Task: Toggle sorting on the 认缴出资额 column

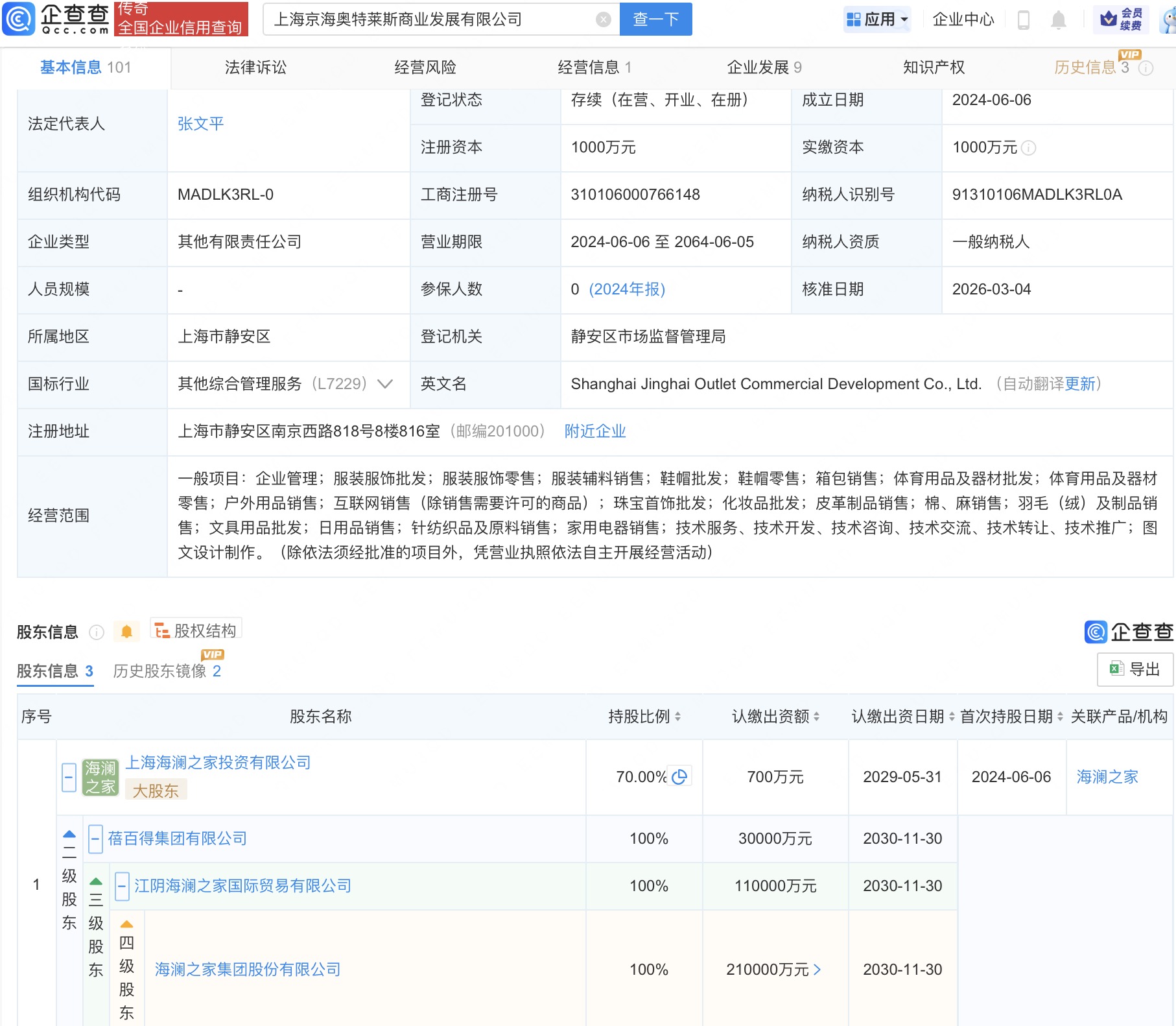Action: point(818,717)
